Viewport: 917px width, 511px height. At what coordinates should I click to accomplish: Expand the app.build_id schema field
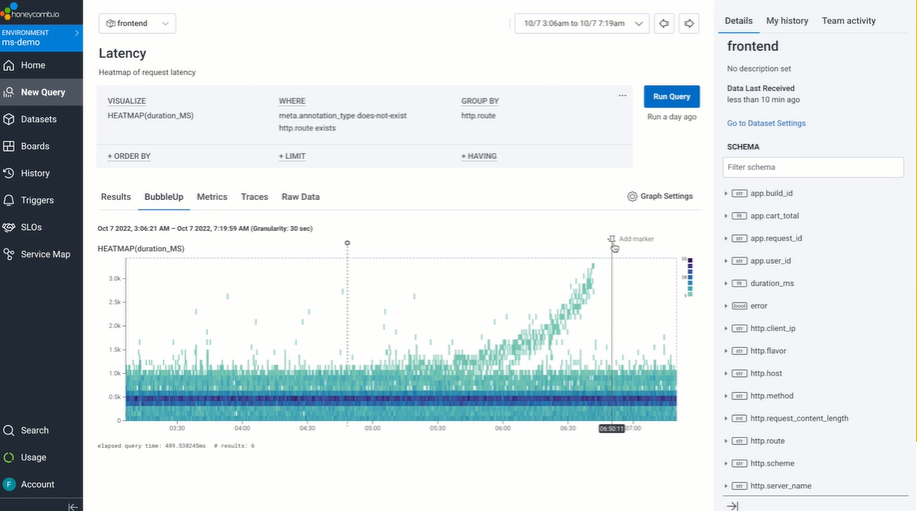tap(726, 194)
